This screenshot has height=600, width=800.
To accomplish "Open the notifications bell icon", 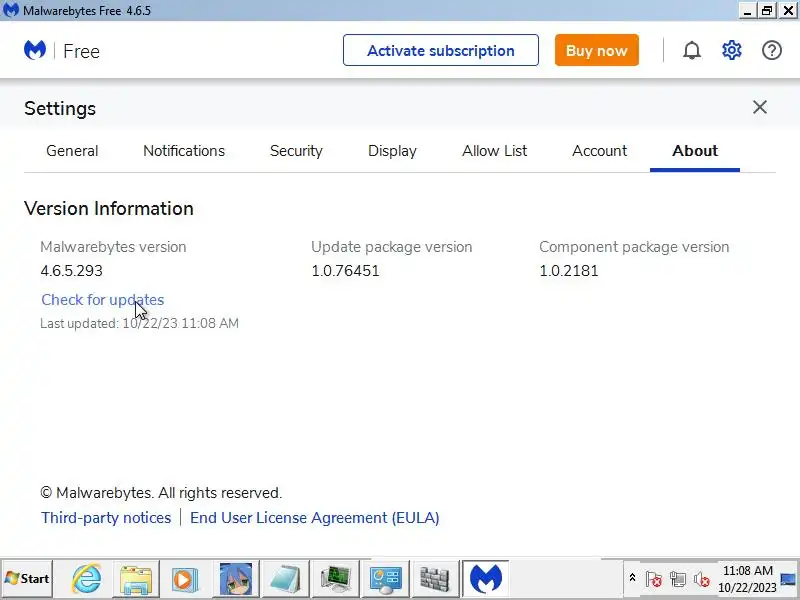I will 692,51.
